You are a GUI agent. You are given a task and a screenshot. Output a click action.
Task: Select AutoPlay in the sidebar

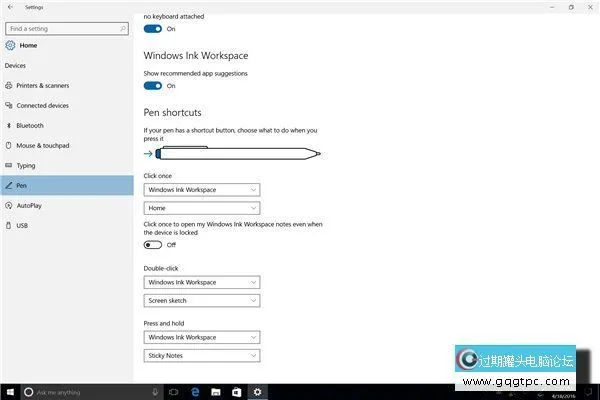pos(28,205)
